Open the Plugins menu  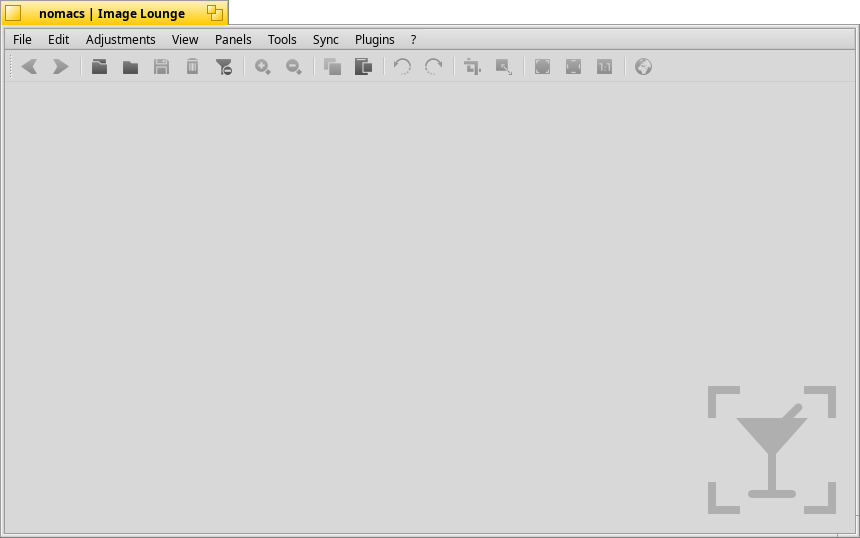click(x=375, y=39)
